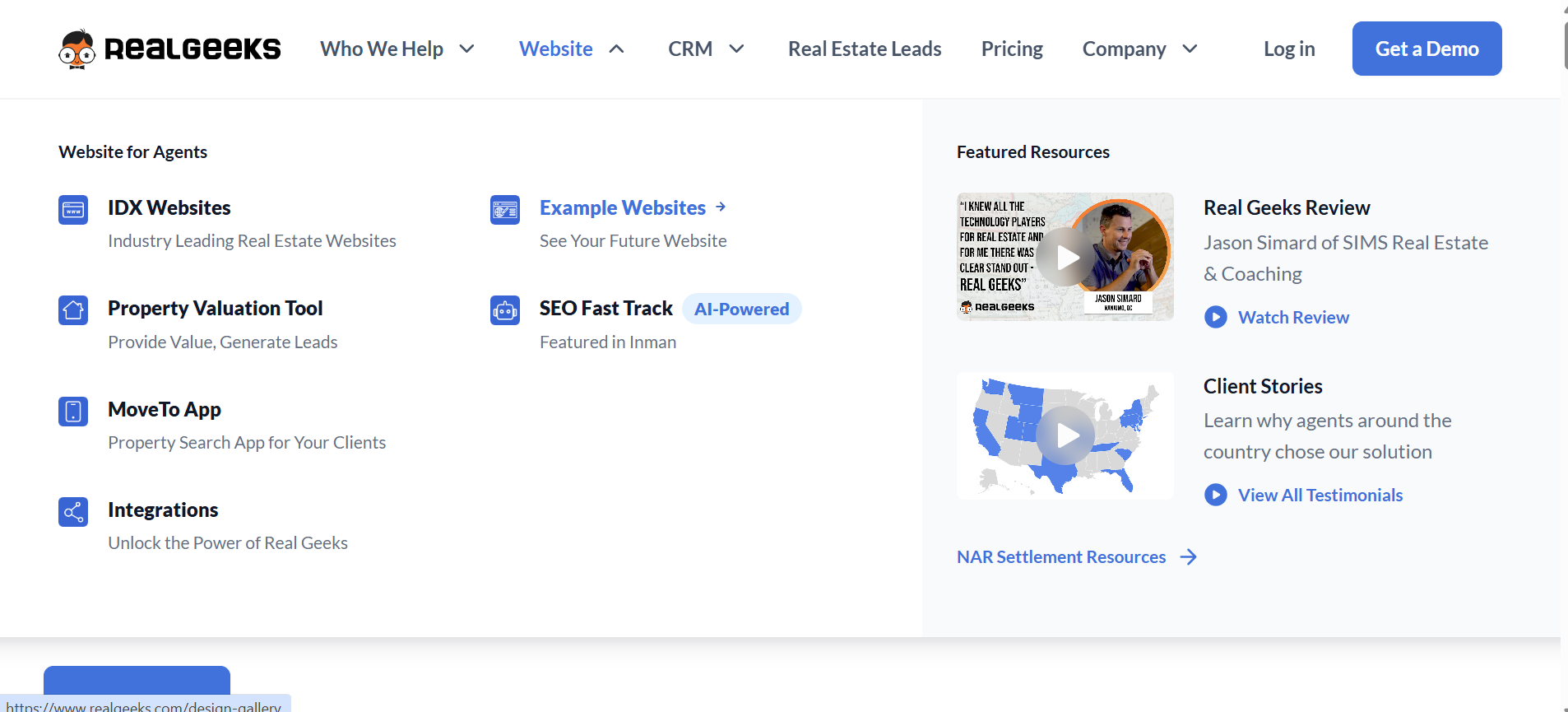The image size is (1568, 712).
Task: Click the MoveTo App phone icon
Action: click(x=73, y=411)
